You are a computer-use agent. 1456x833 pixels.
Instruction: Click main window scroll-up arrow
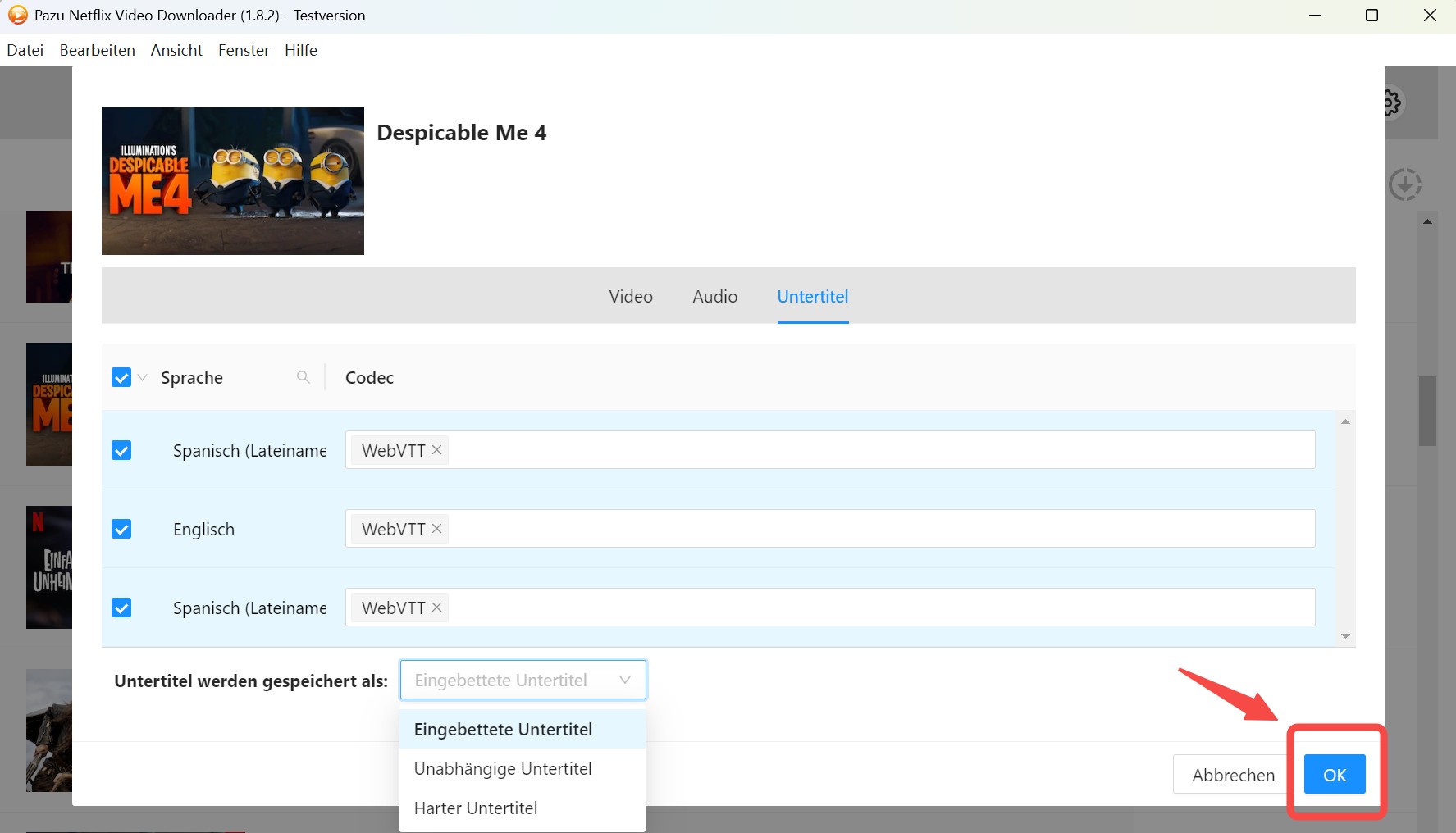tap(1428, 221)
